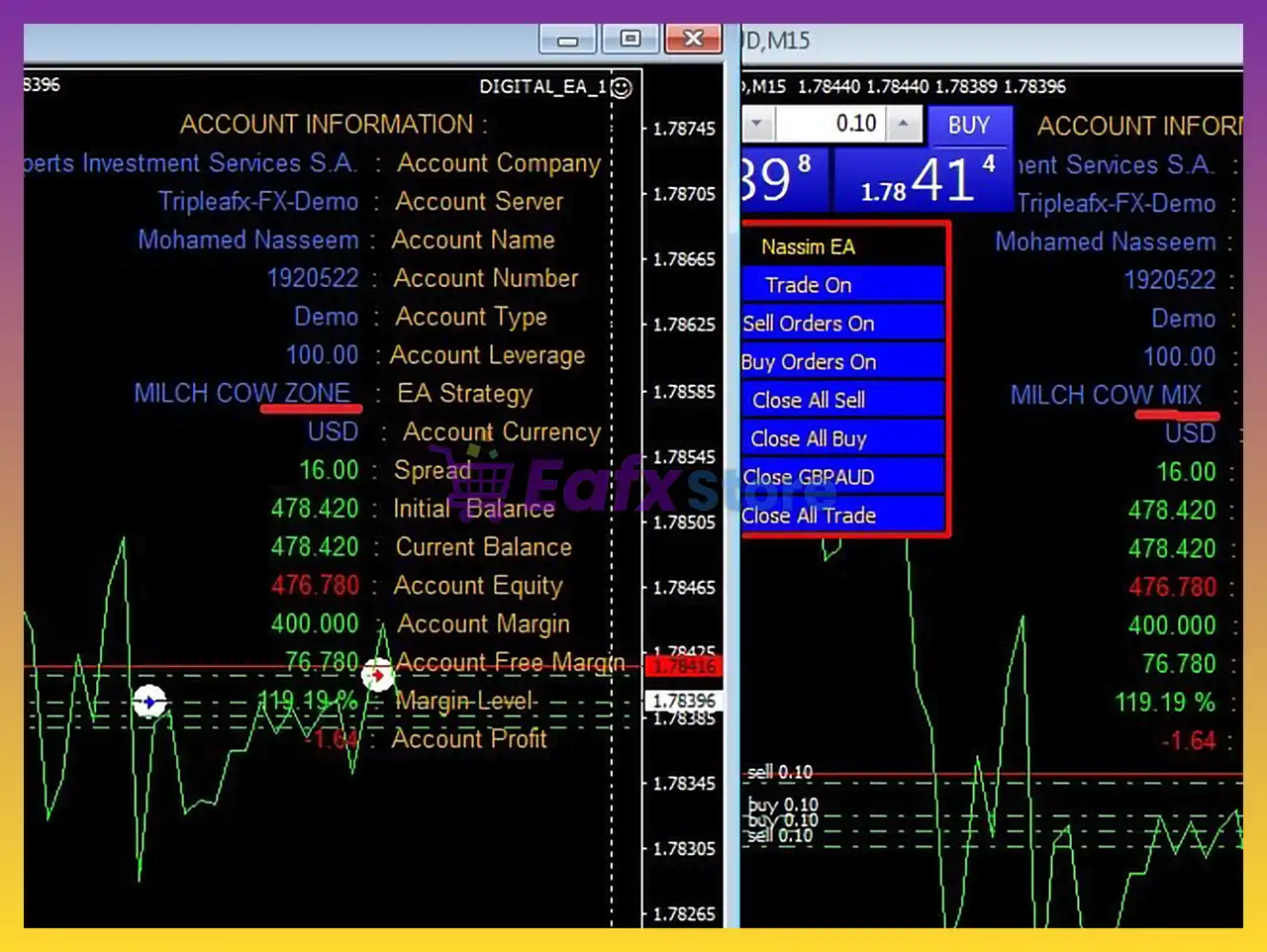Viewport: 1267px width, 952px height.
Task: Click the red arrow trade marker on chart
Action: click(377, 675)
